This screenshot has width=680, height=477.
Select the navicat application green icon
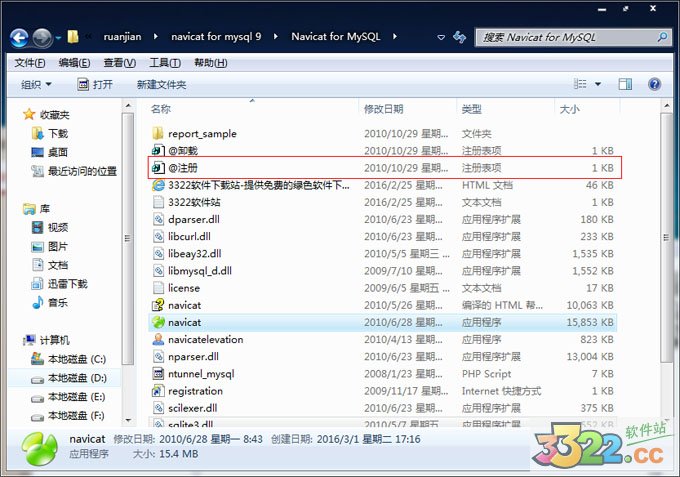point(158,322)
